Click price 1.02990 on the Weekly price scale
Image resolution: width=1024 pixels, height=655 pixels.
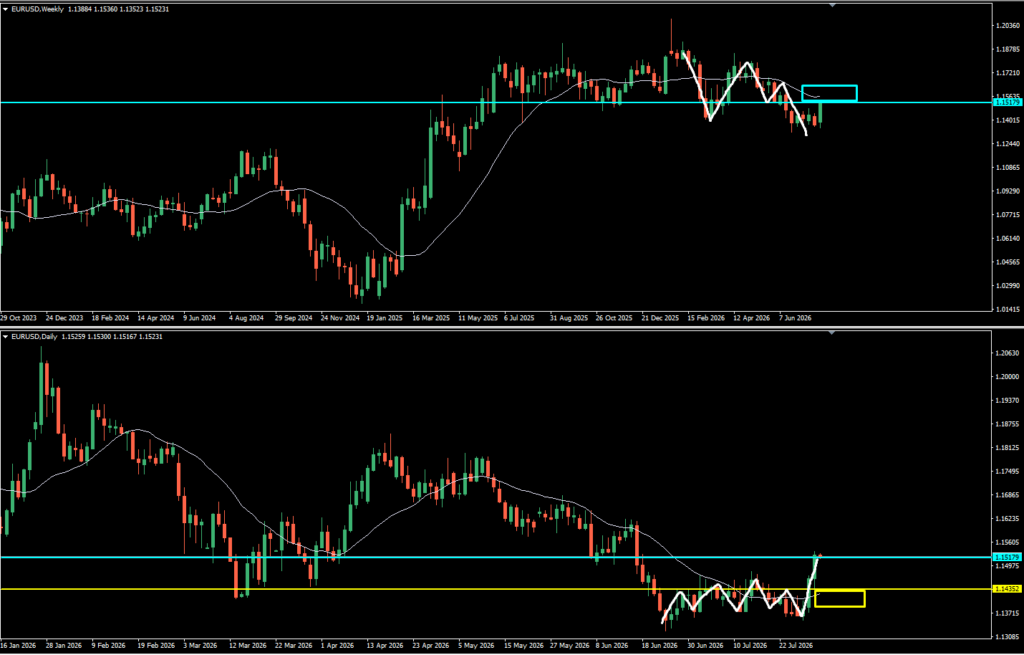pos(1010,286)
